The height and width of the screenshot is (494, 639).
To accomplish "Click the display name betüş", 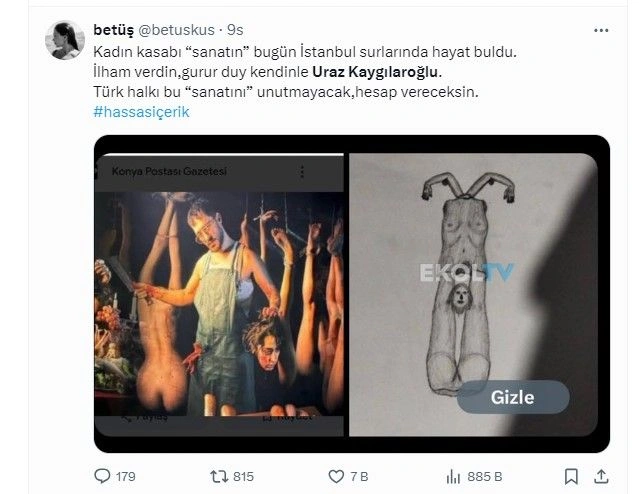I will (x=115, y=31).
